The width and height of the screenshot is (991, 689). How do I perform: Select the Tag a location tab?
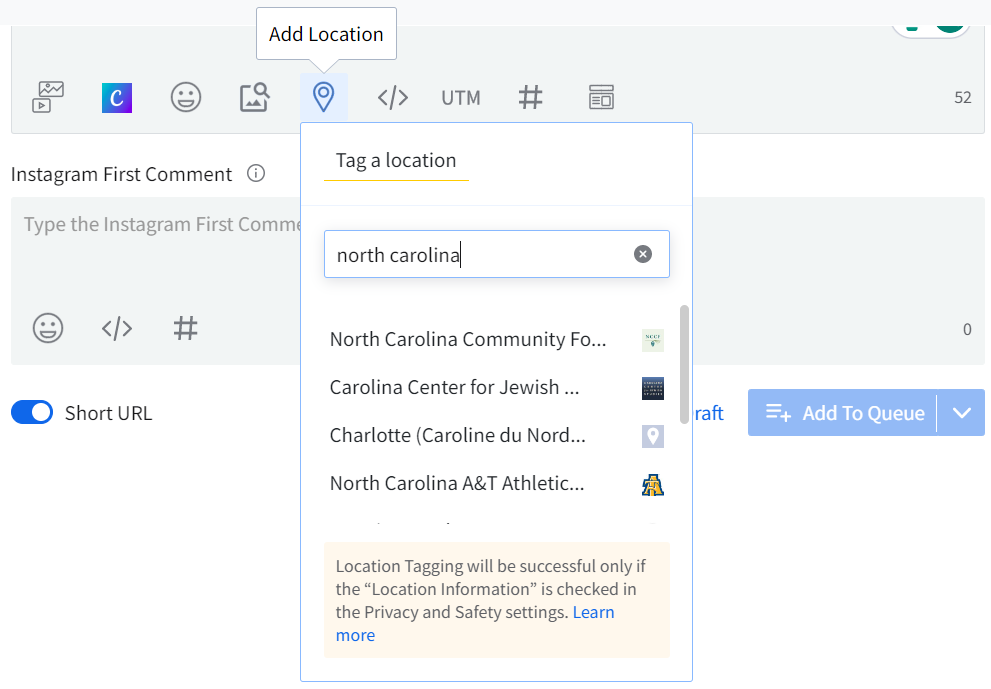pos(396,161)
